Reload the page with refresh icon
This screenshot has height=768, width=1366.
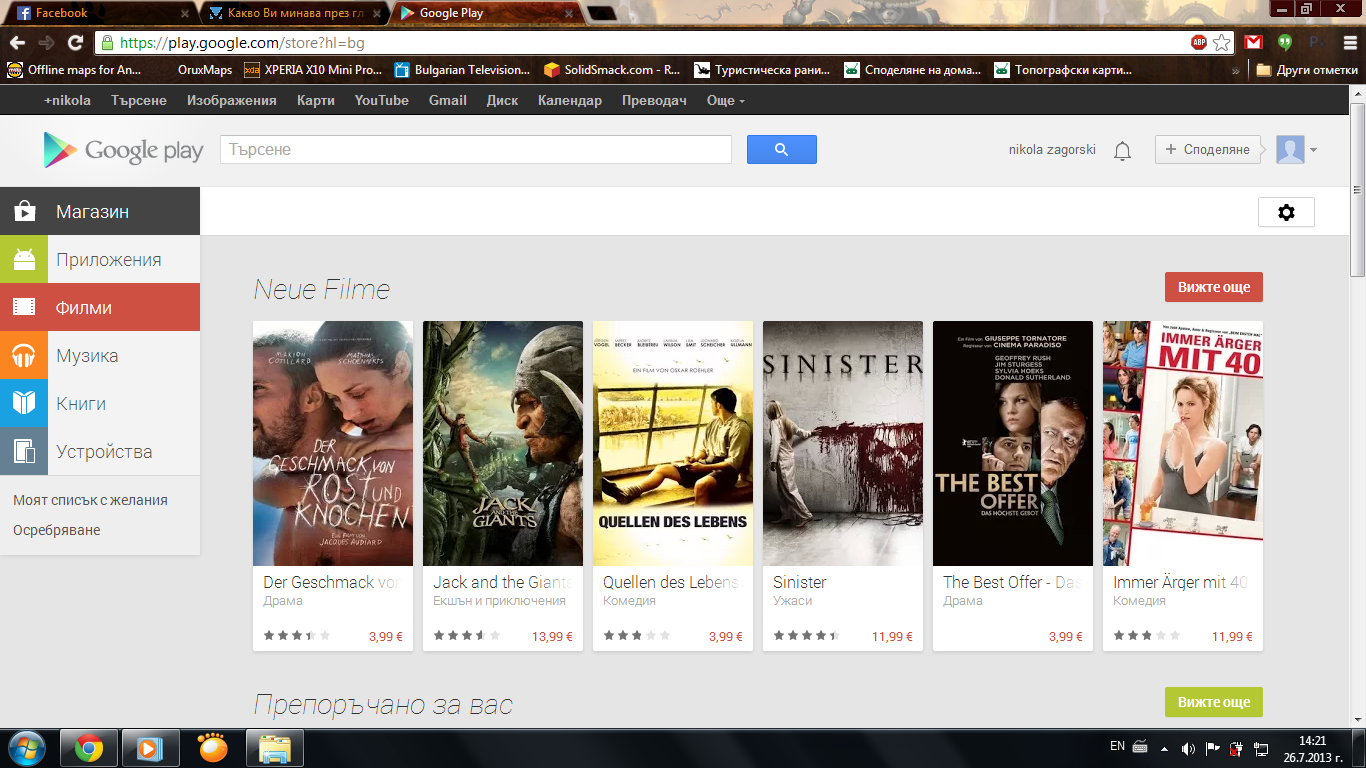tap(75, 43)
